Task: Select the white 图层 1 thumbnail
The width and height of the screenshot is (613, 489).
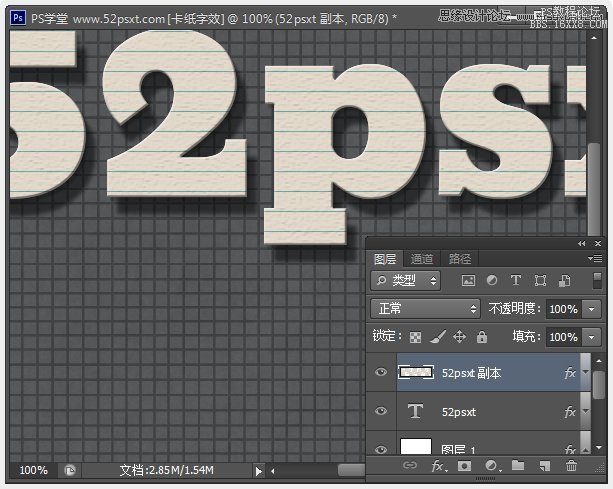Action: tap(416, 446)
